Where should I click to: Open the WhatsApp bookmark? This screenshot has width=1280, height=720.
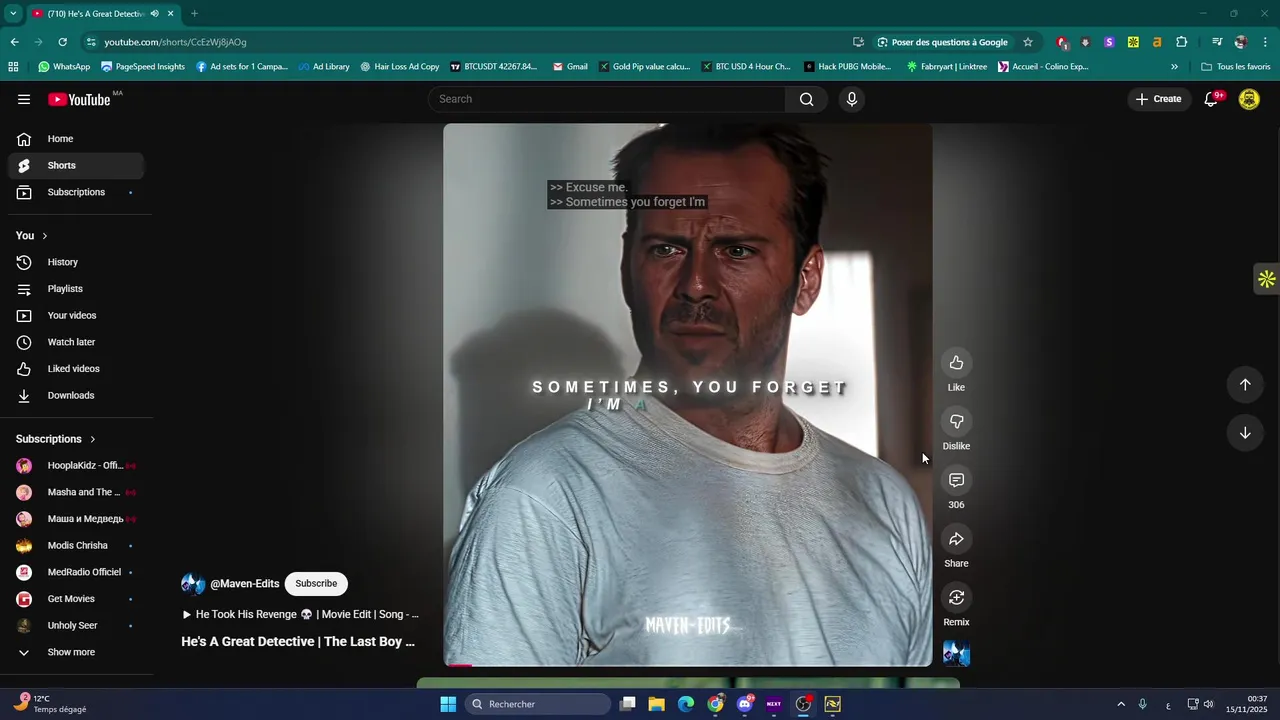[x=64, y=67]
